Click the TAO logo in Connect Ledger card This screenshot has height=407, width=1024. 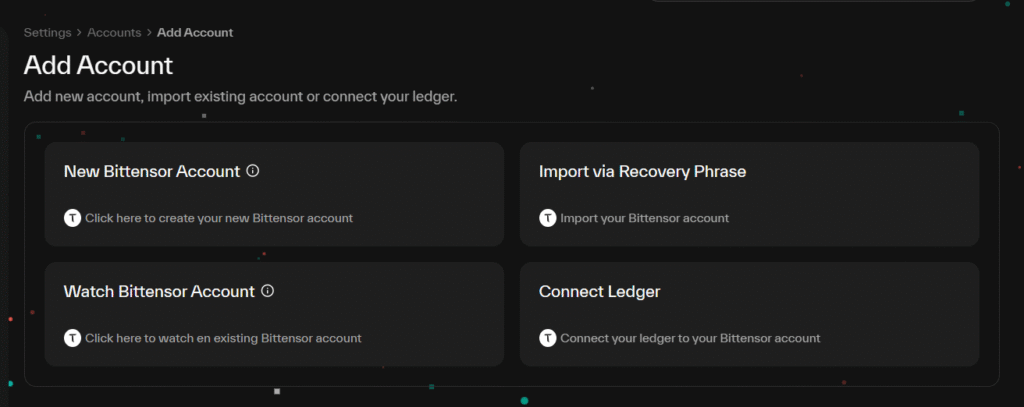(x=547, y=338)
